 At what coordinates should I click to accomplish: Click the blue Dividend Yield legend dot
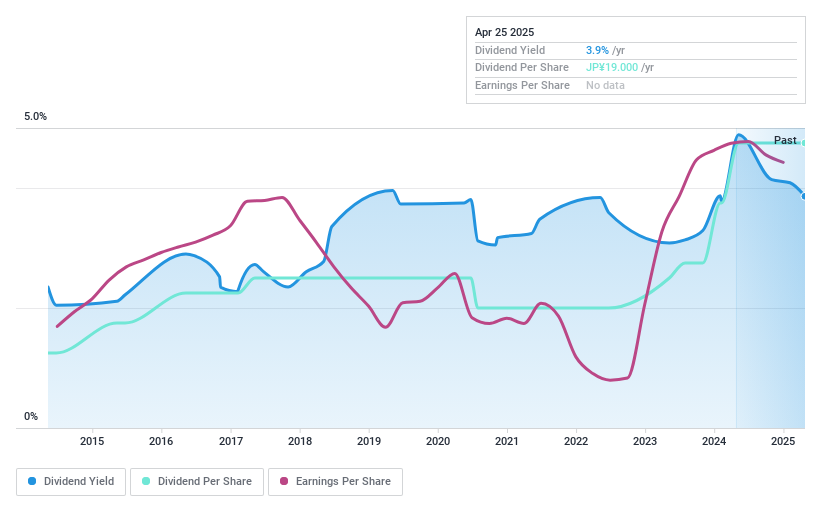click(33, 481)
